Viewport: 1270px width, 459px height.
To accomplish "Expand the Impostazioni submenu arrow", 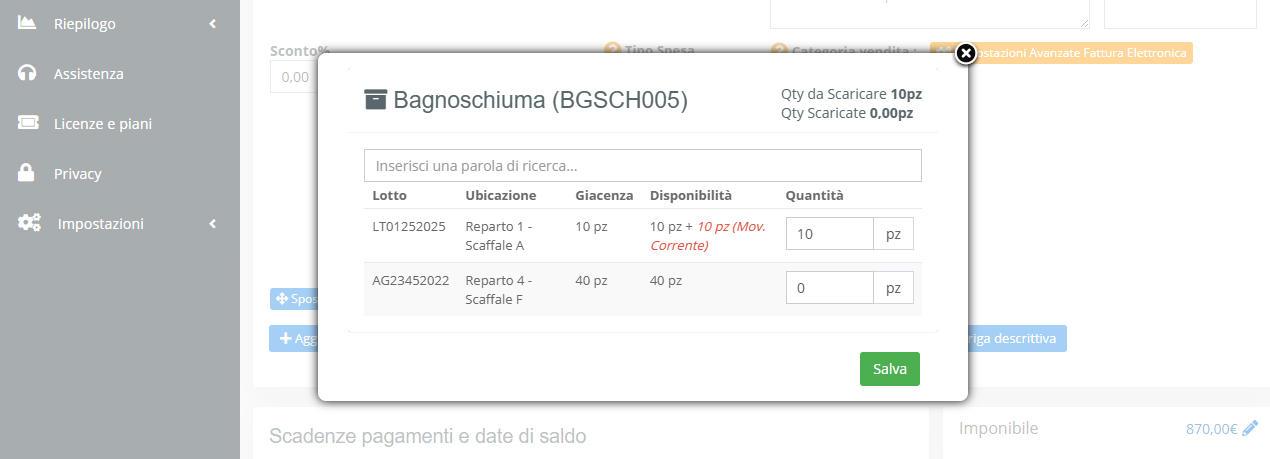I will 212,224.
